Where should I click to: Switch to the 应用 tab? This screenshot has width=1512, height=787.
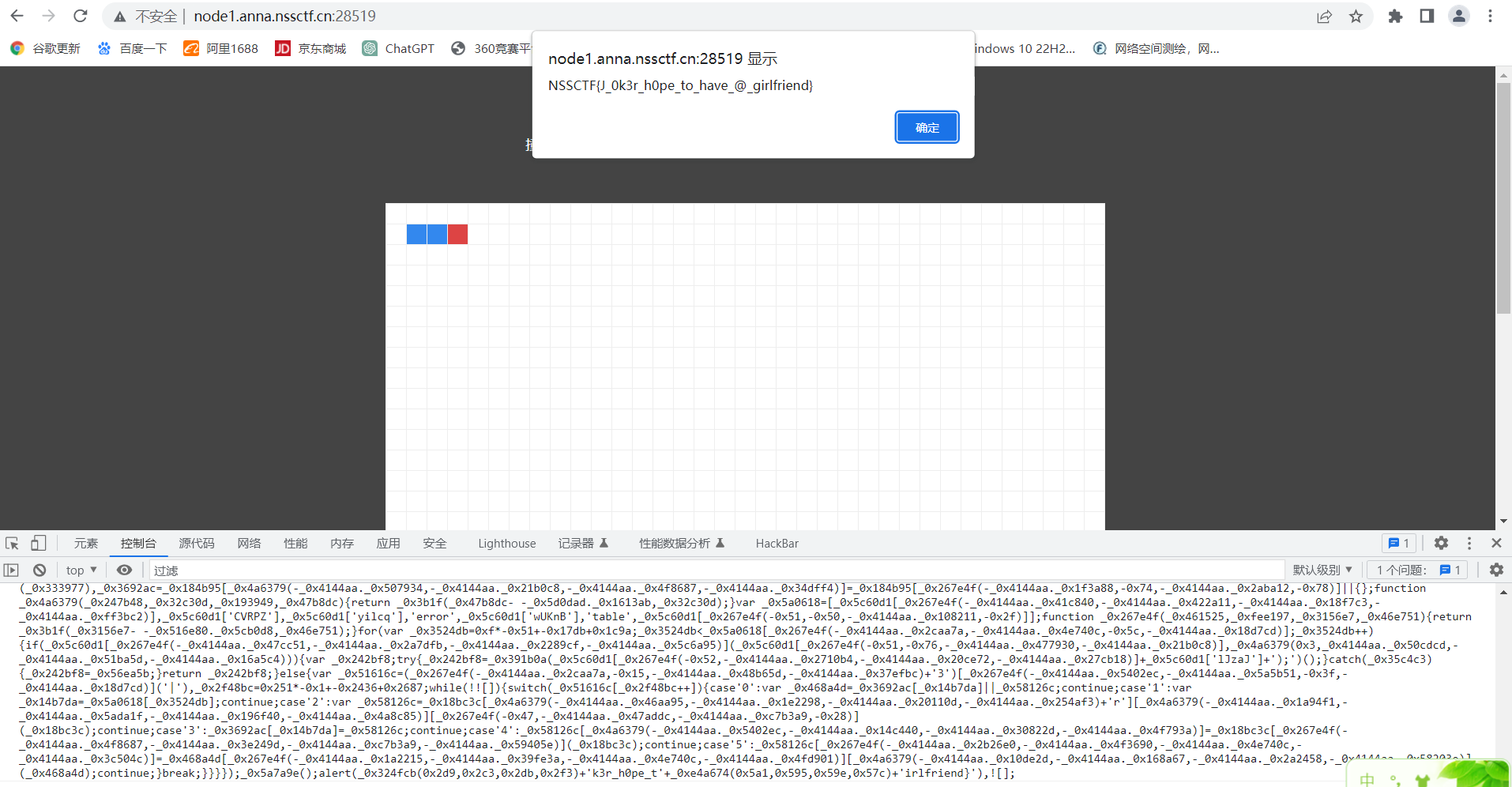pyautogui.click(x=388, y=544)
